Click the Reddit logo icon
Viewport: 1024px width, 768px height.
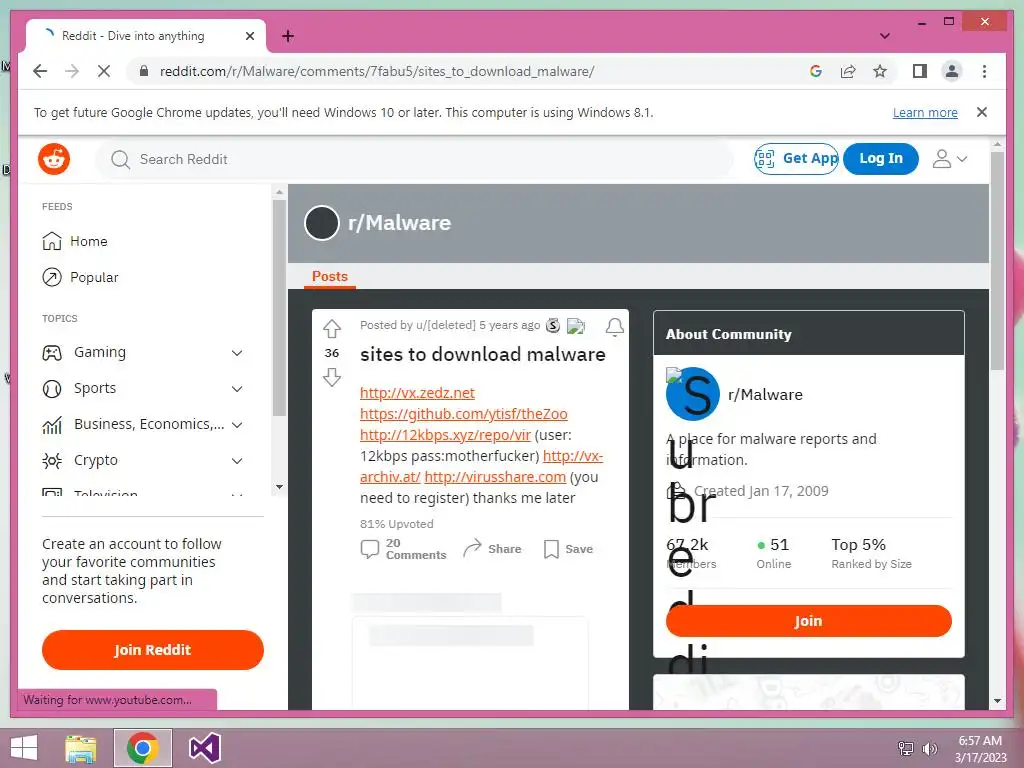click(x=54, y=159)
